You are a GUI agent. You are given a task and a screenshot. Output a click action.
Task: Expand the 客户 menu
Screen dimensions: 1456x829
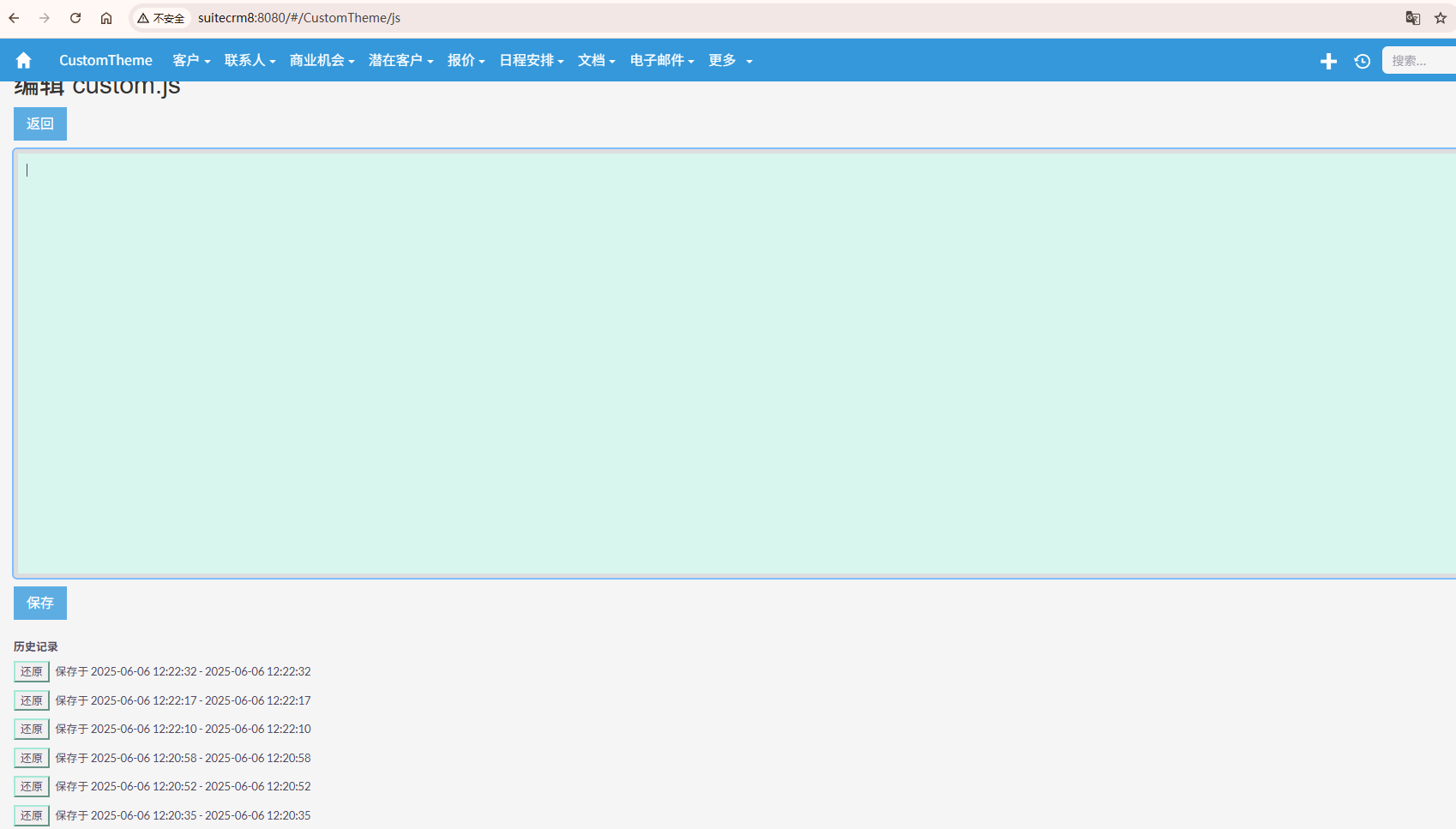[191, 60]
